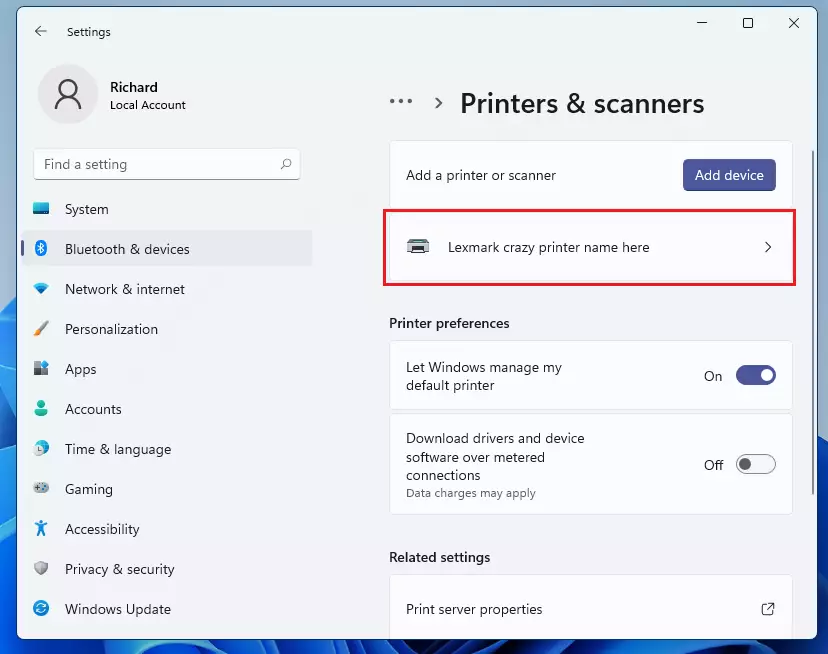The height and width of the screenshot is (654, 828).
Task: Click the search magnifier icon
Action: tap(286, 164)
